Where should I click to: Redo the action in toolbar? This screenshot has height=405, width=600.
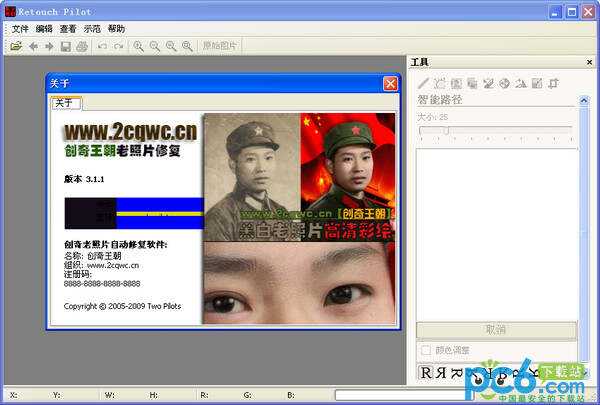click(x=118, y=46)
